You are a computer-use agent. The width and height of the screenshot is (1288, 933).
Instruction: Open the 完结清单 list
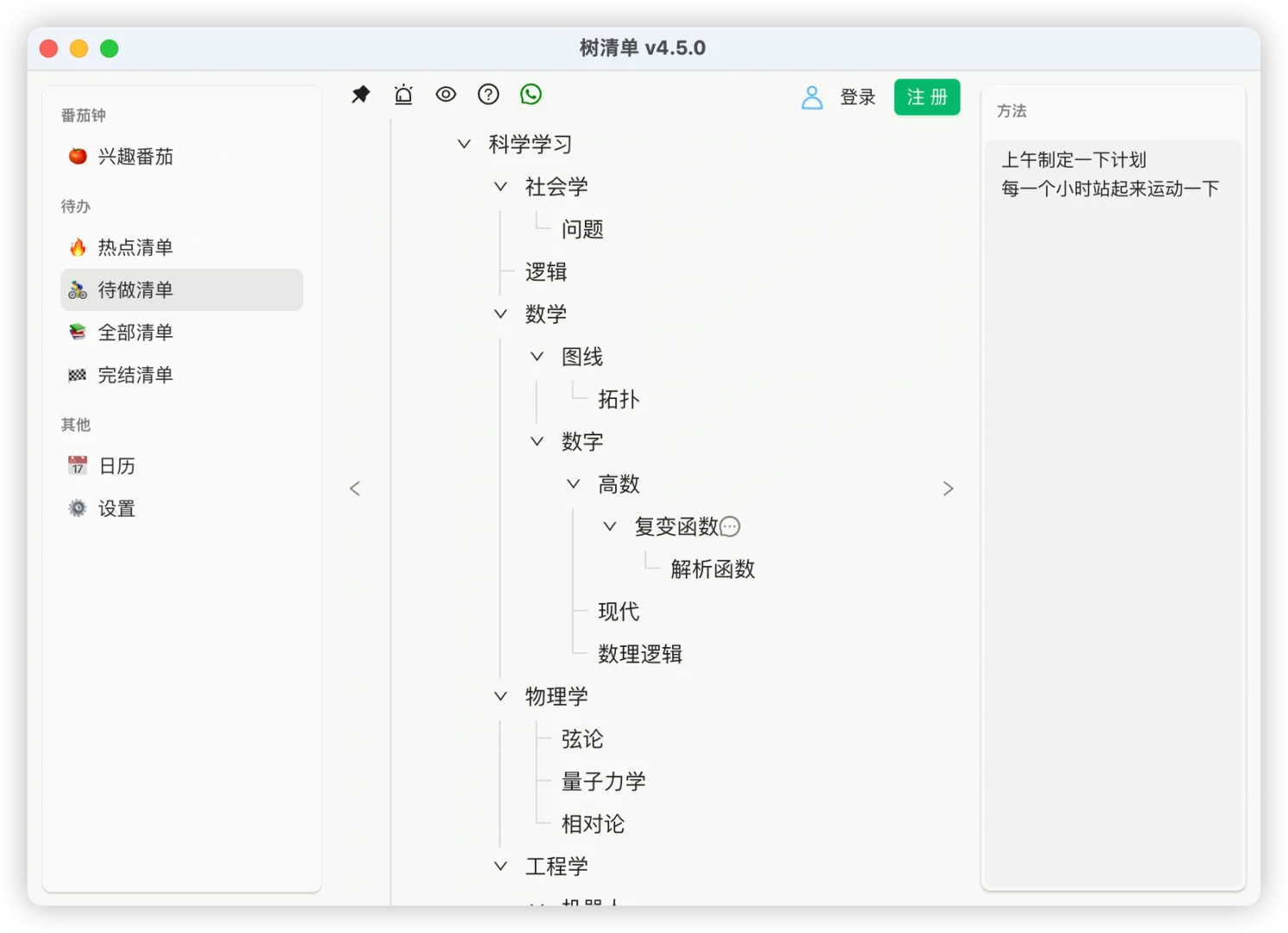tap(136, 374)
